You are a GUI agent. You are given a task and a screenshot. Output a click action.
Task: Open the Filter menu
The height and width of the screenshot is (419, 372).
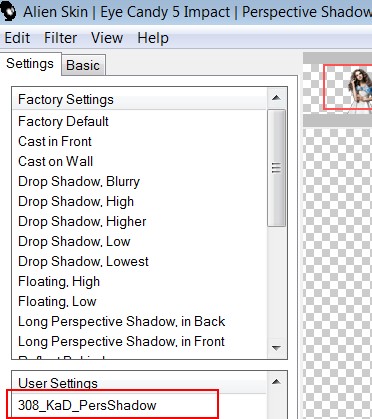[x=60, y=38]
